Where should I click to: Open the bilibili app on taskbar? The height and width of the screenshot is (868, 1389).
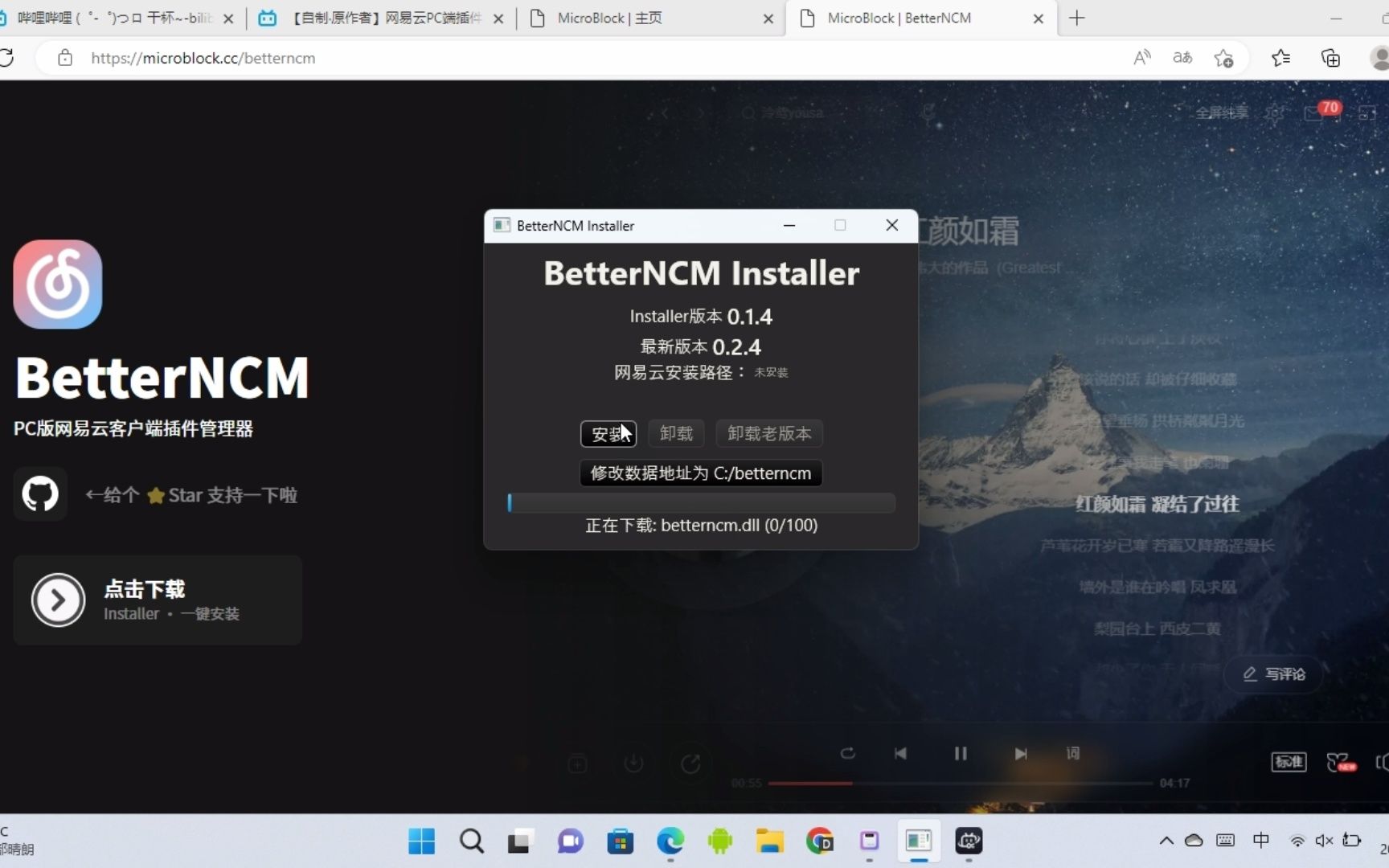click(x=969, y=841)
